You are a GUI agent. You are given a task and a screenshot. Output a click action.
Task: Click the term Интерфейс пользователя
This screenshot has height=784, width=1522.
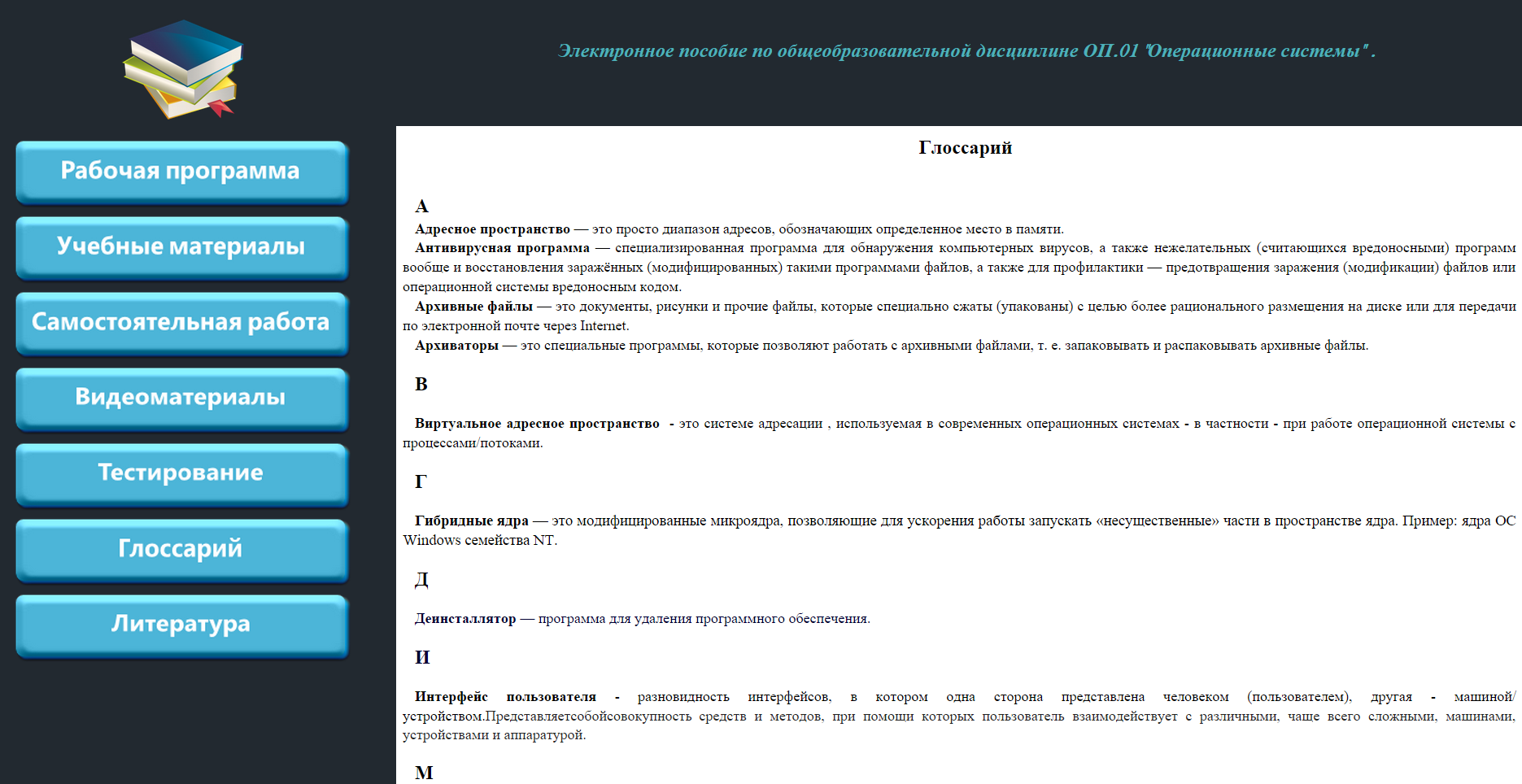(505, 697)
